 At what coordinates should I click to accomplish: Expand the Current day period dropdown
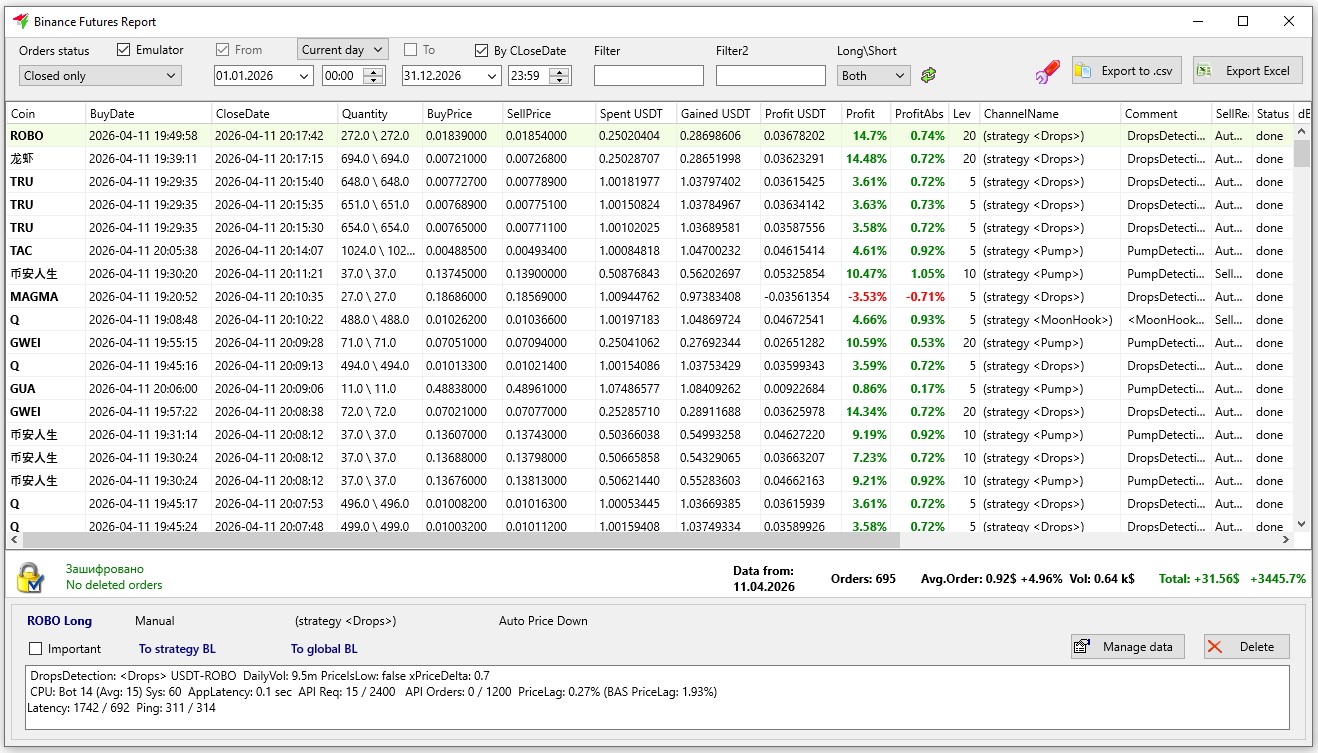point(342,50)
